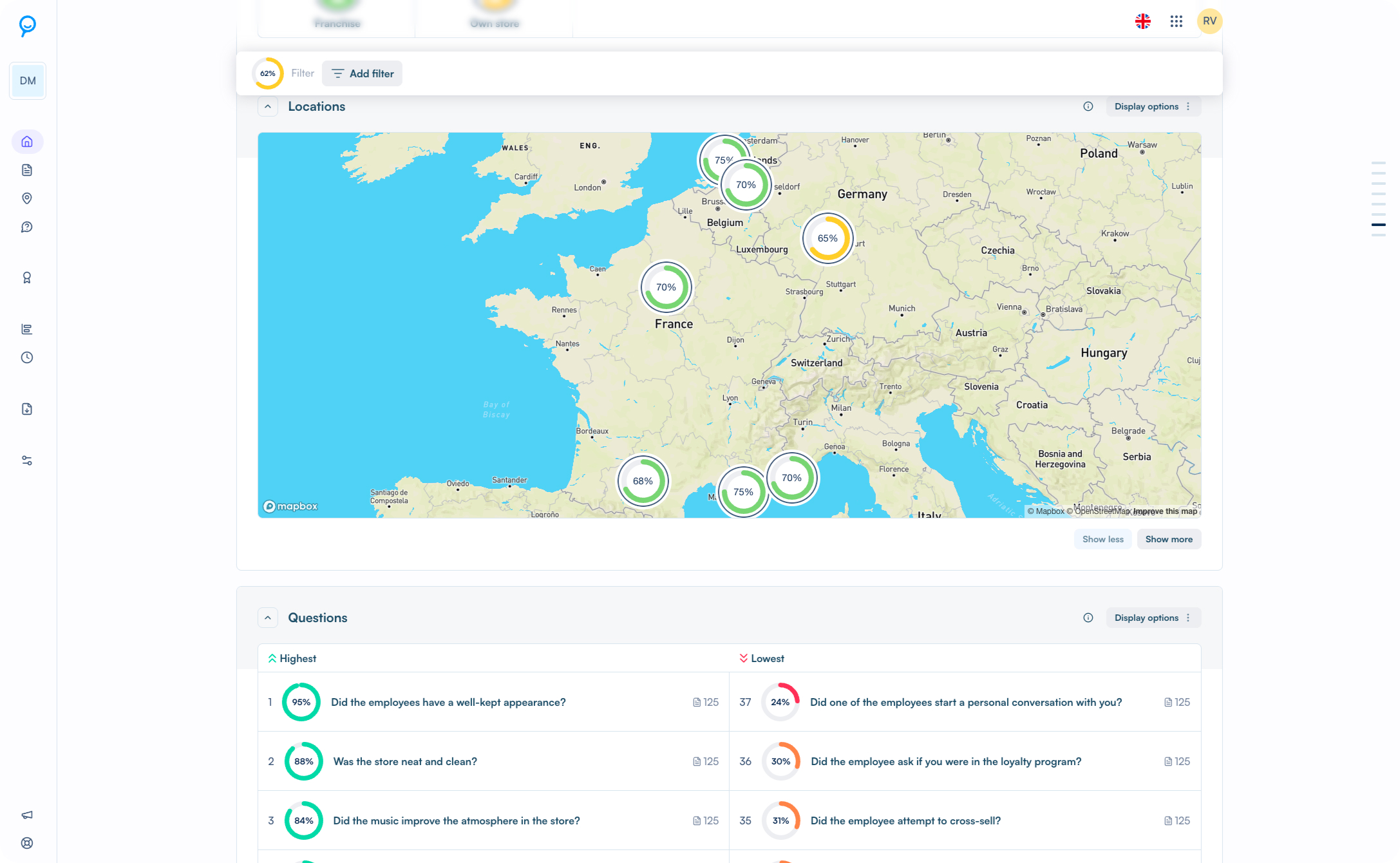Open the bar chart list icon in sidebar
Viewport: 1400px width, 863px height.
click(x=27, y=329)
